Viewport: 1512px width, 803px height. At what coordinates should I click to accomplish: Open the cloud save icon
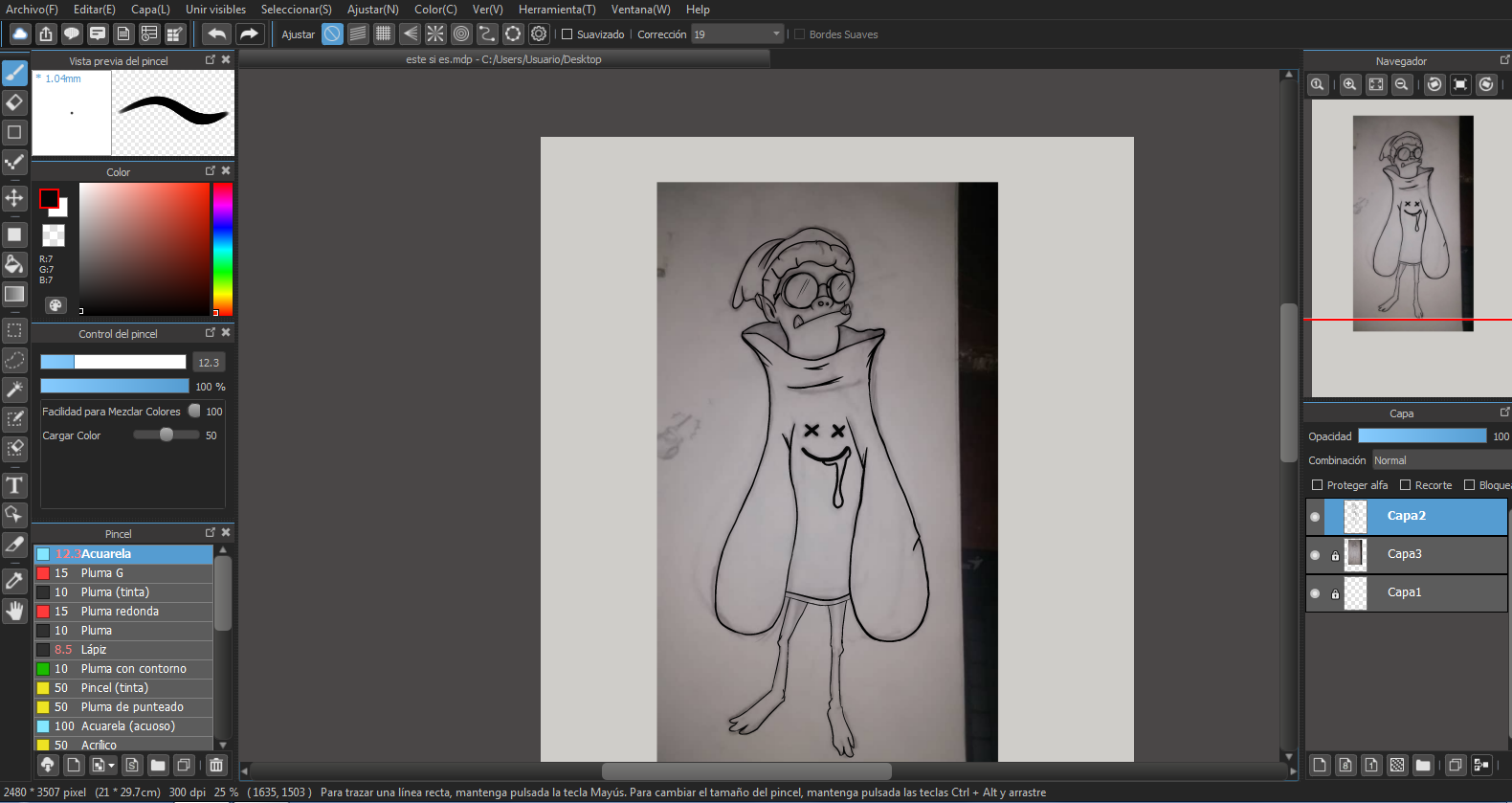pyautogui.click(x=20, y=34)
